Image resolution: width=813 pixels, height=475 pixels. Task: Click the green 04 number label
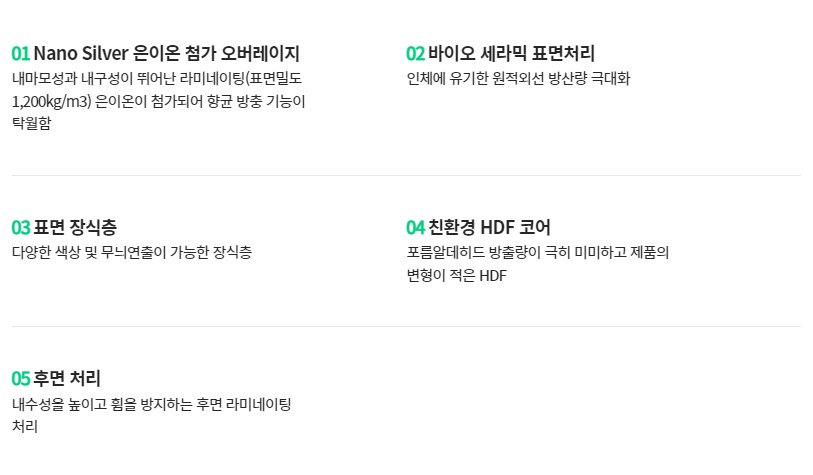(x=415, y=228)
